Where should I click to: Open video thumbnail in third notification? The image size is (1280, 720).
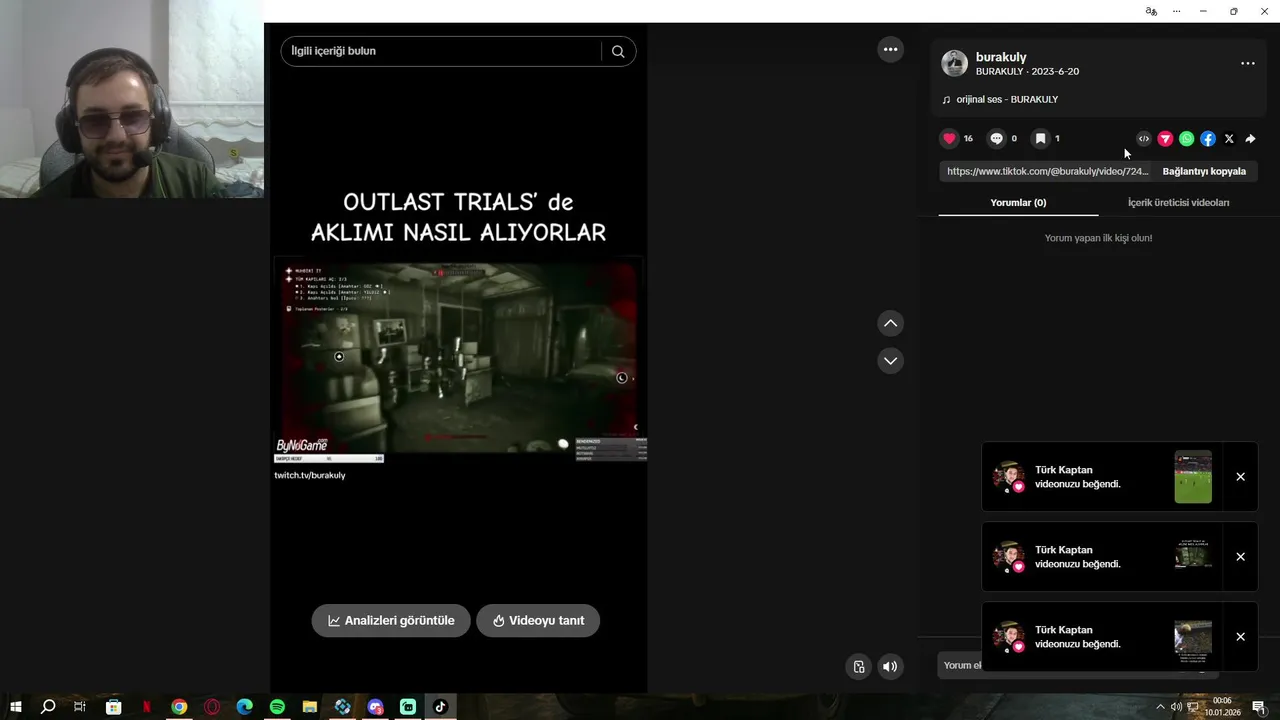point(1193,637)
